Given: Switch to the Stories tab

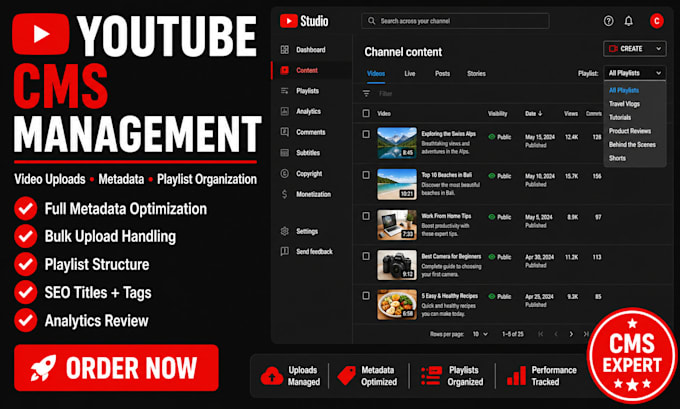Looking at the screenshot, I should point(476,74).
